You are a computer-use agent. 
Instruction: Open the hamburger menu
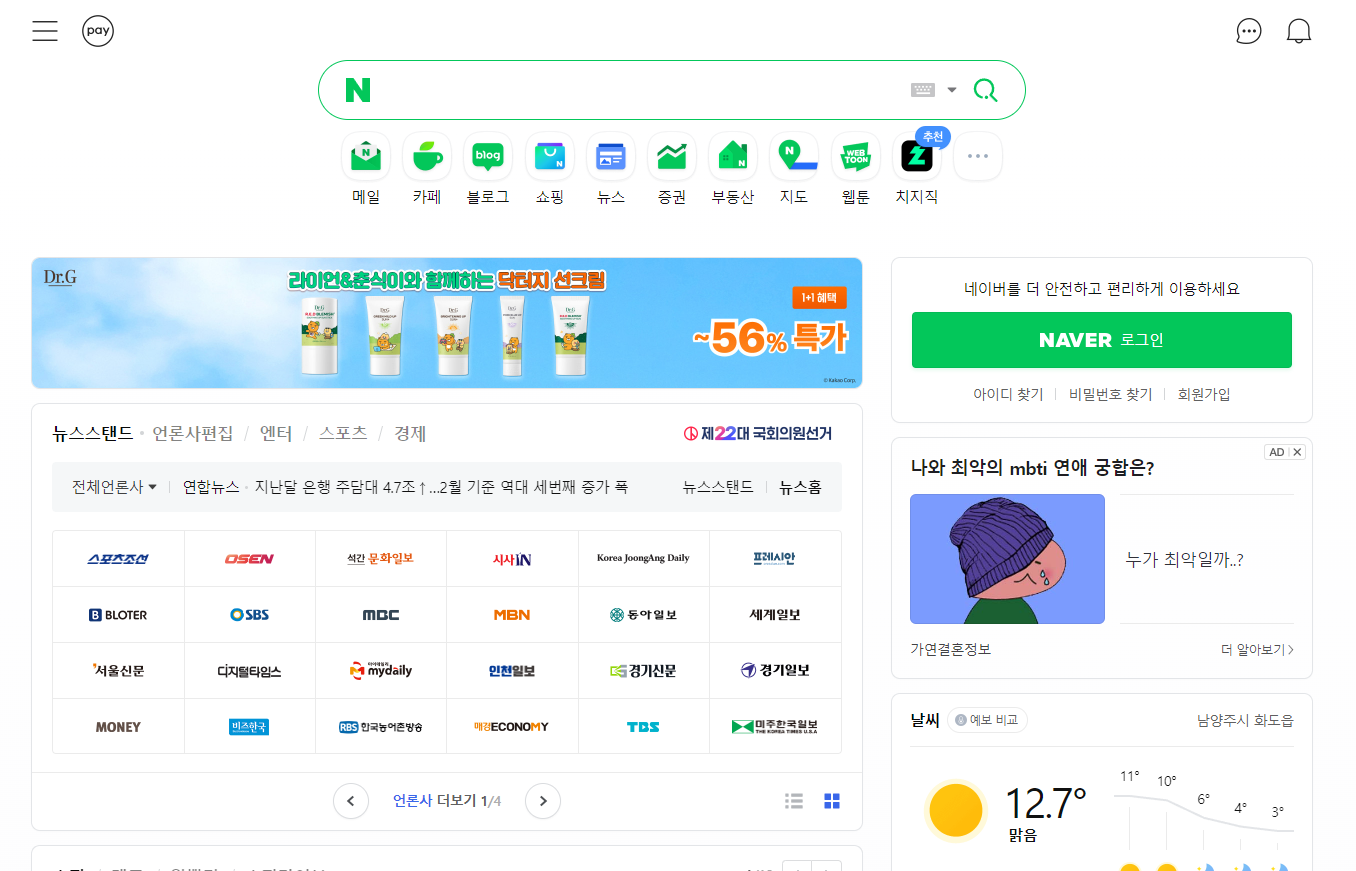pos(45,31)
